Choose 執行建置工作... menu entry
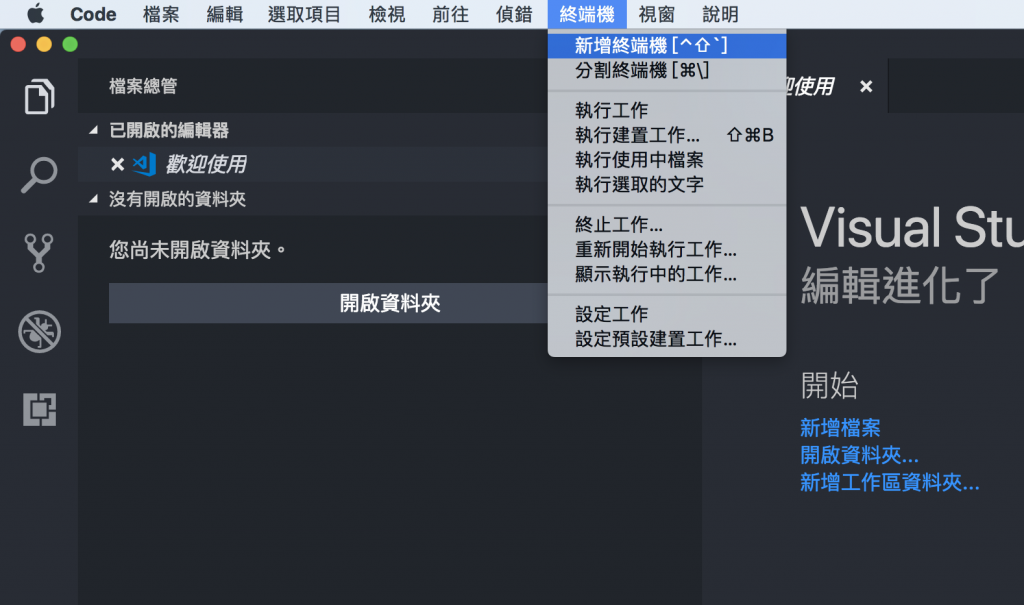 [667, 135]
